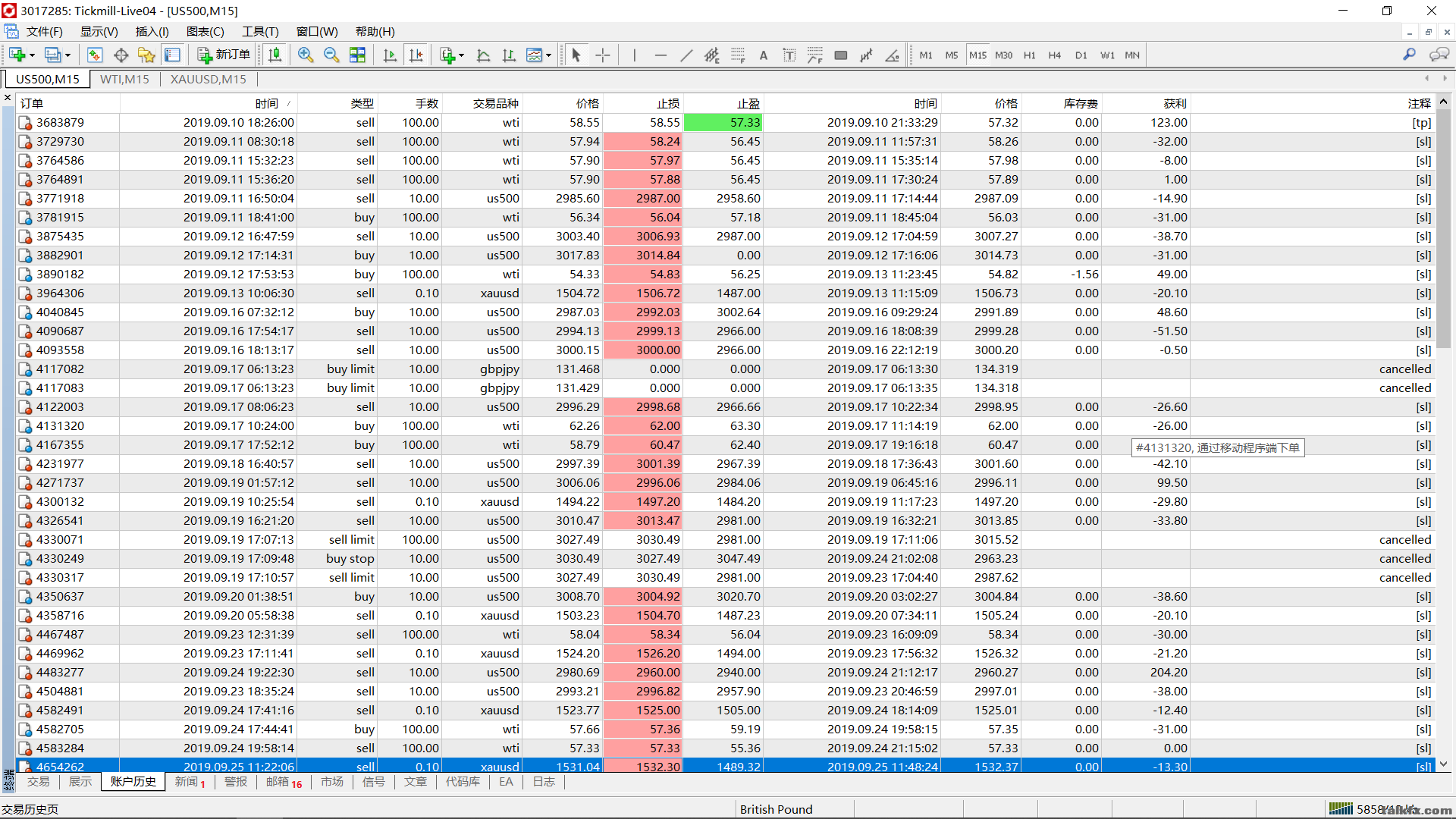Viewport: 1456px width, 819px height.
Task: Expand the Templates dropdown arrow
Action: coord(548,55)
